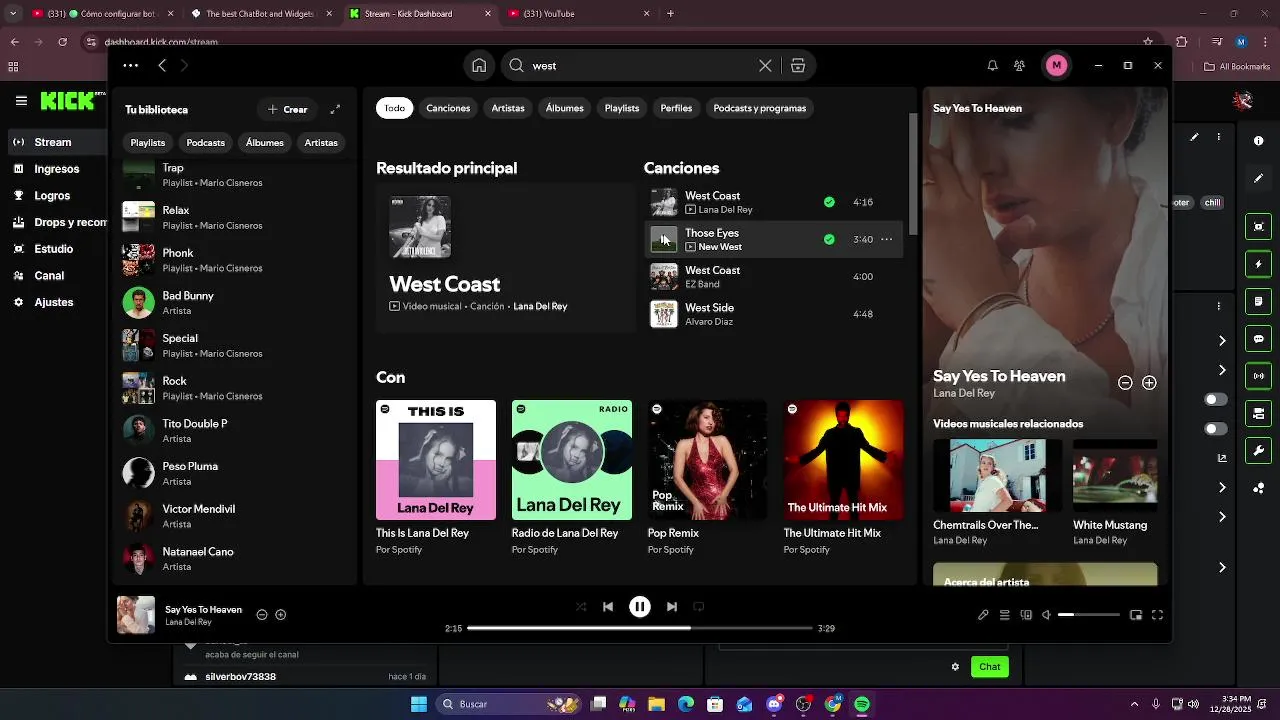The image size is (1280, 720).
Task: Open three-dot menu of the Kick tags panel
Action: pyautogui.click(x=1218, y=138)
